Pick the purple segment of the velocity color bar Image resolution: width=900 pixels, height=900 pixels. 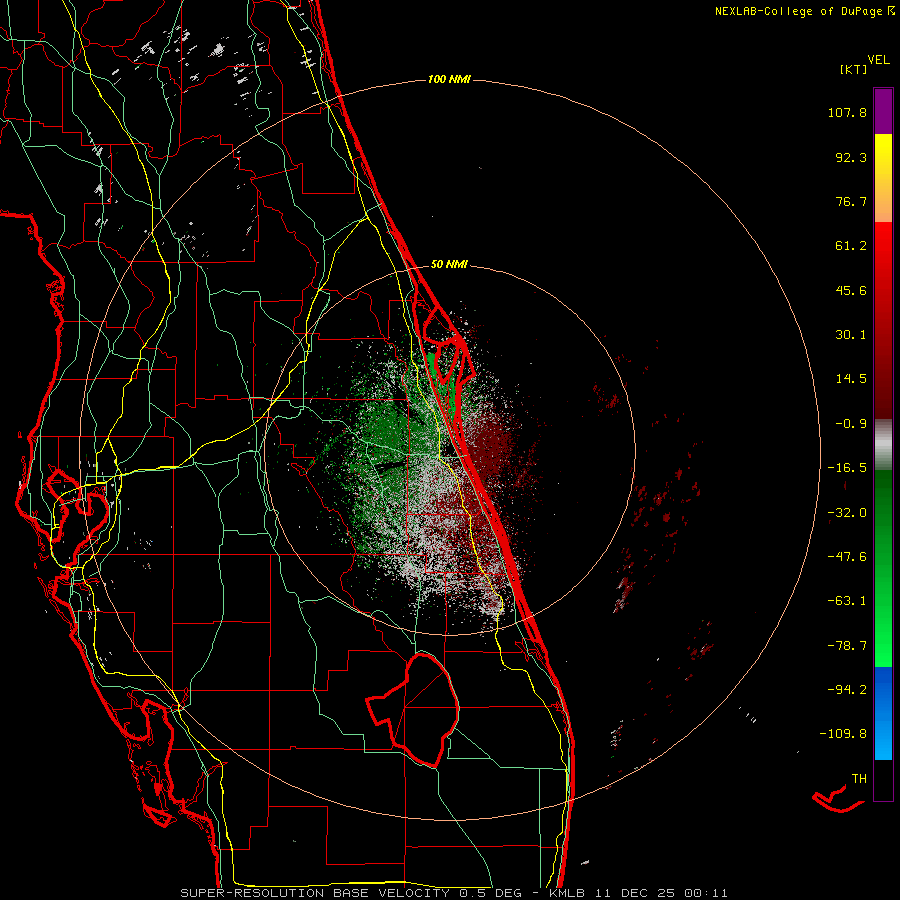(883, 111)
